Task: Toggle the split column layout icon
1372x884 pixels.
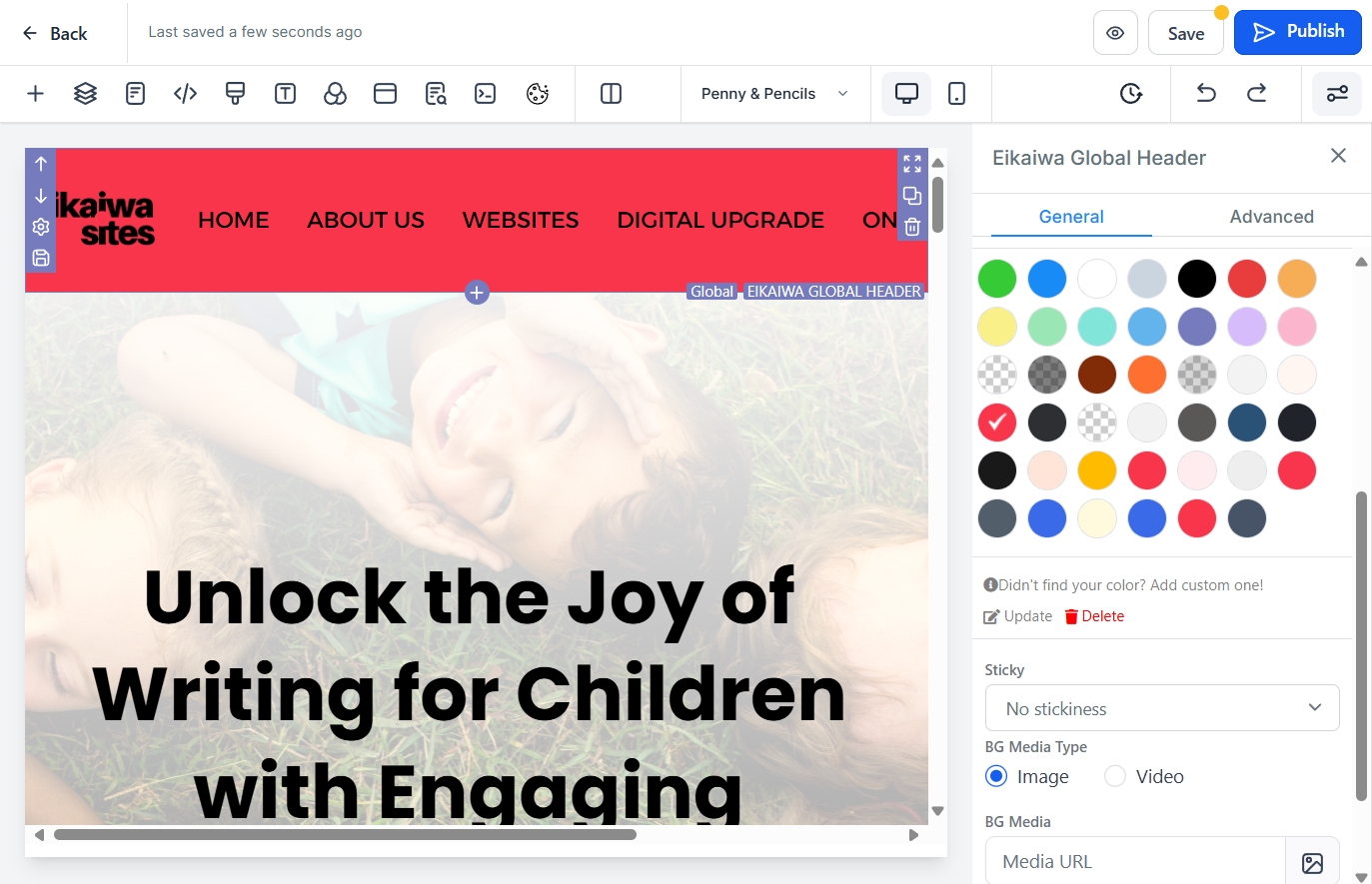Action: [611, 94]
